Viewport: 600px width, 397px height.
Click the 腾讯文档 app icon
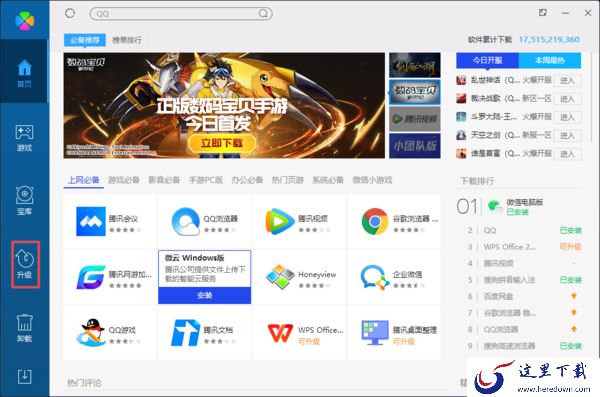(186, 333)
